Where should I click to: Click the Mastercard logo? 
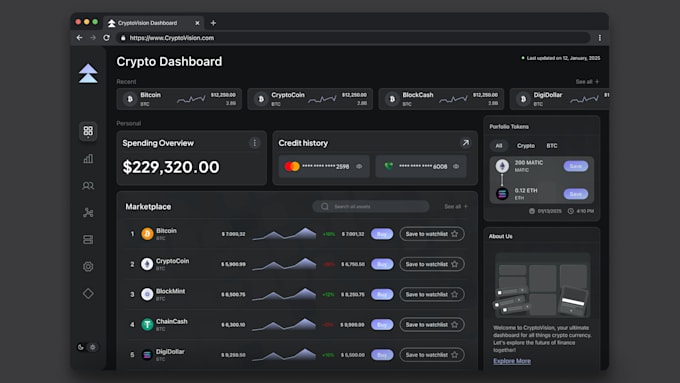tap(292, 166)
